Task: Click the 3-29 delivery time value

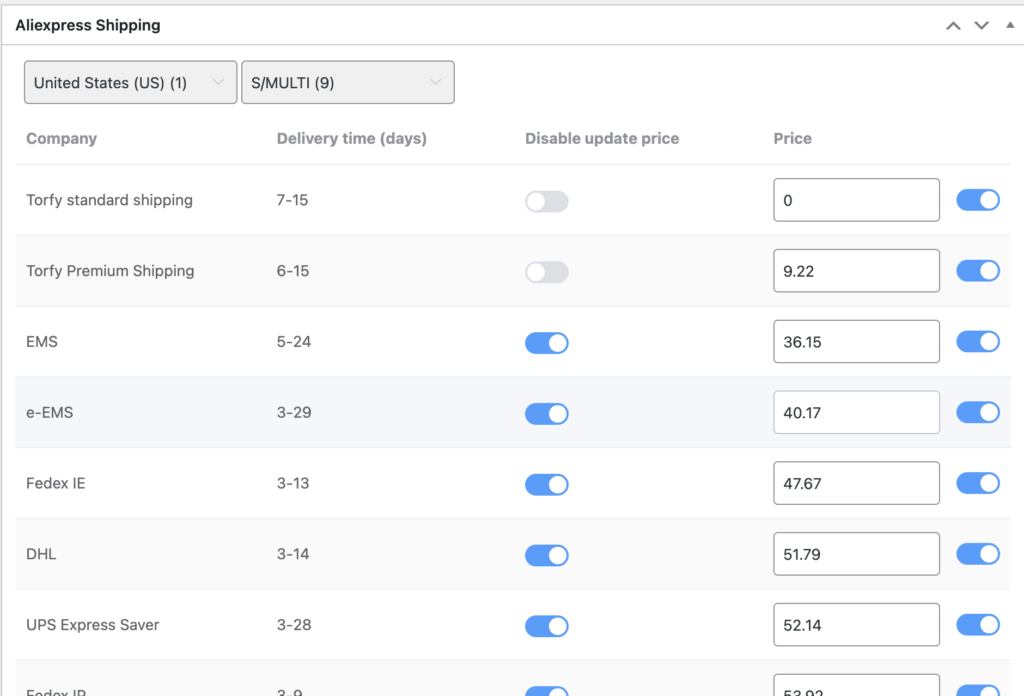Action: tap(294, 412)
